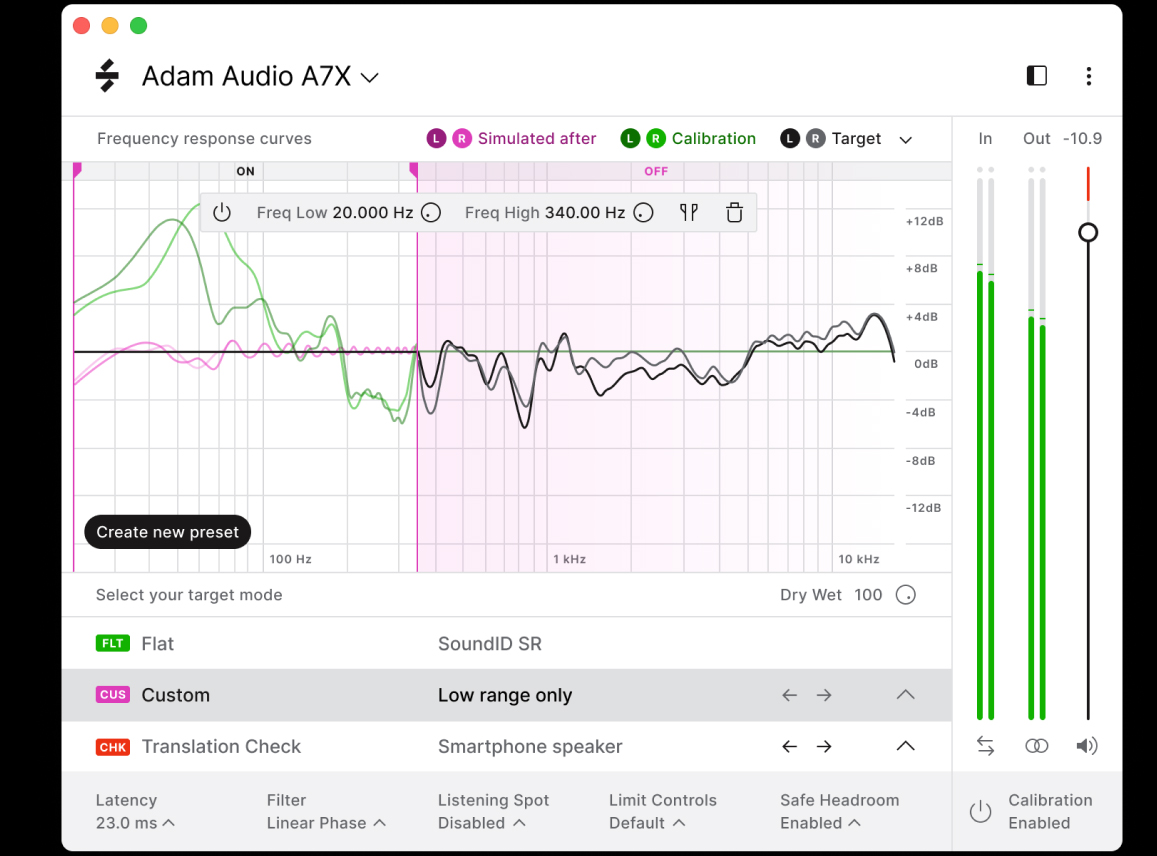1157x856 pixels.
Task: Toggle the sidebar panel layout icon
Action: pos(1037,76)
